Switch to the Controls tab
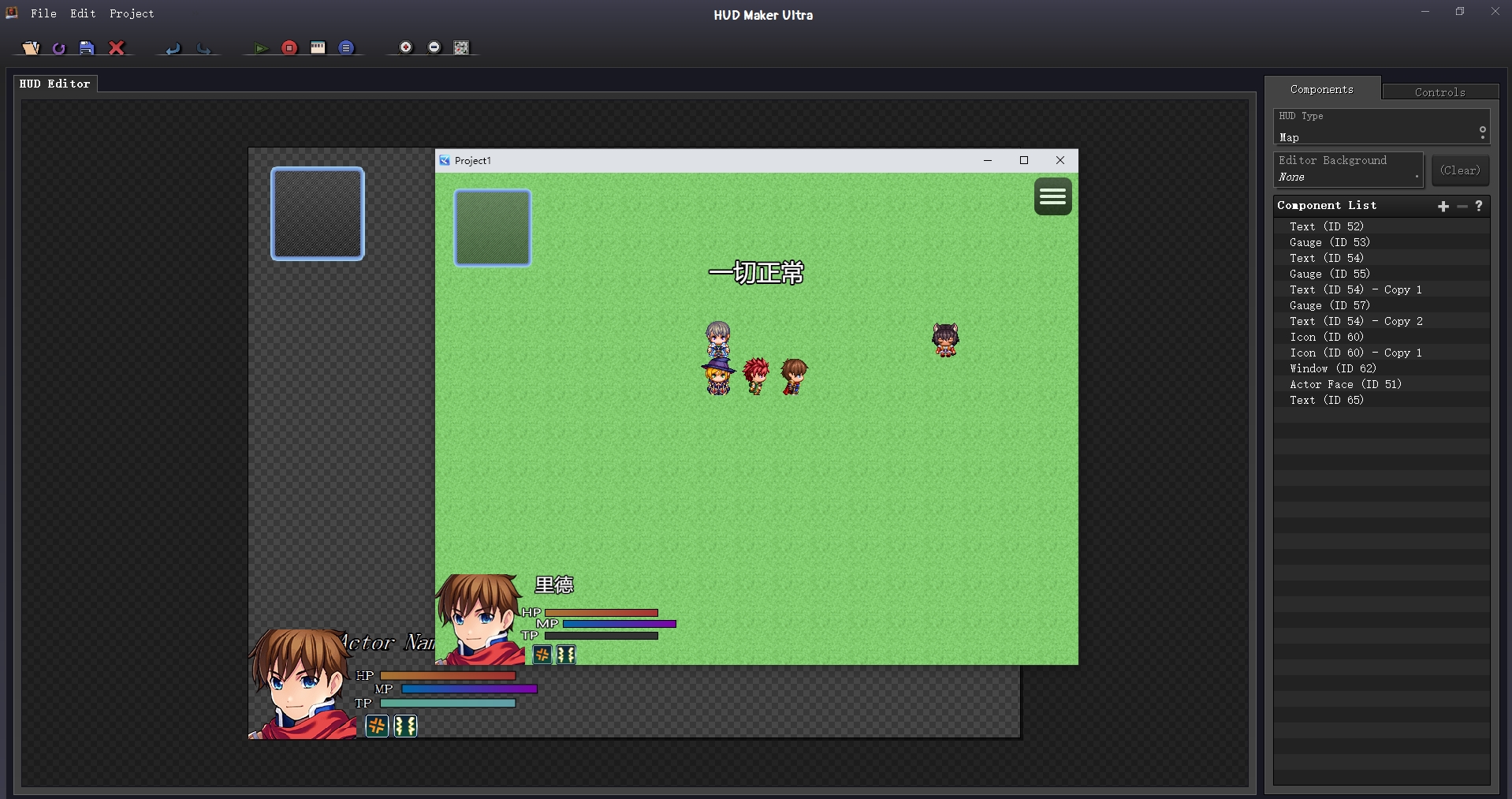 (1439, 92)
